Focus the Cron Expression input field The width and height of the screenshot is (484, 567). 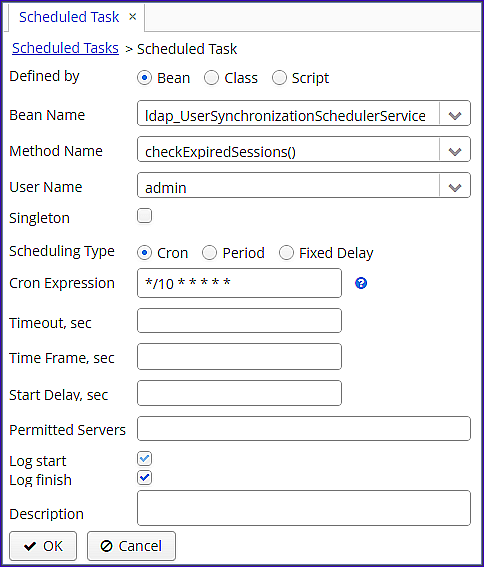click(239, 283)
